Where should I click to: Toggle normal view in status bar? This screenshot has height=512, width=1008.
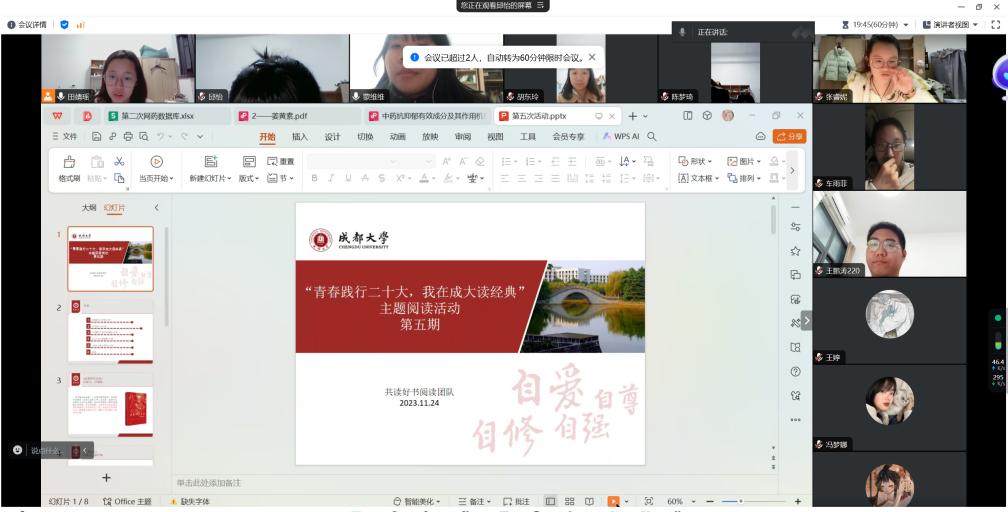pyautogui.click(x=549, y=501)
